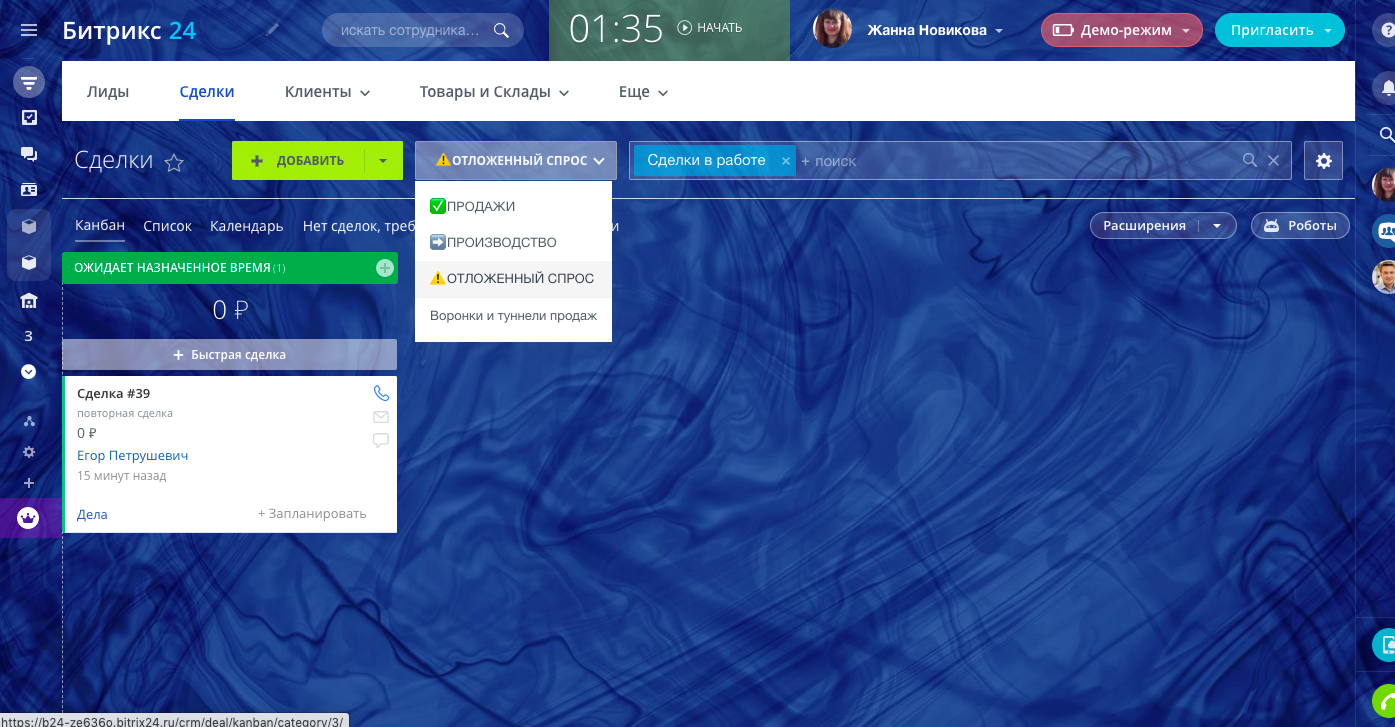Remove the Сделки в работе filter chip
The image size is (1395, 727).
pyautogui.click(x=786, y=160)
